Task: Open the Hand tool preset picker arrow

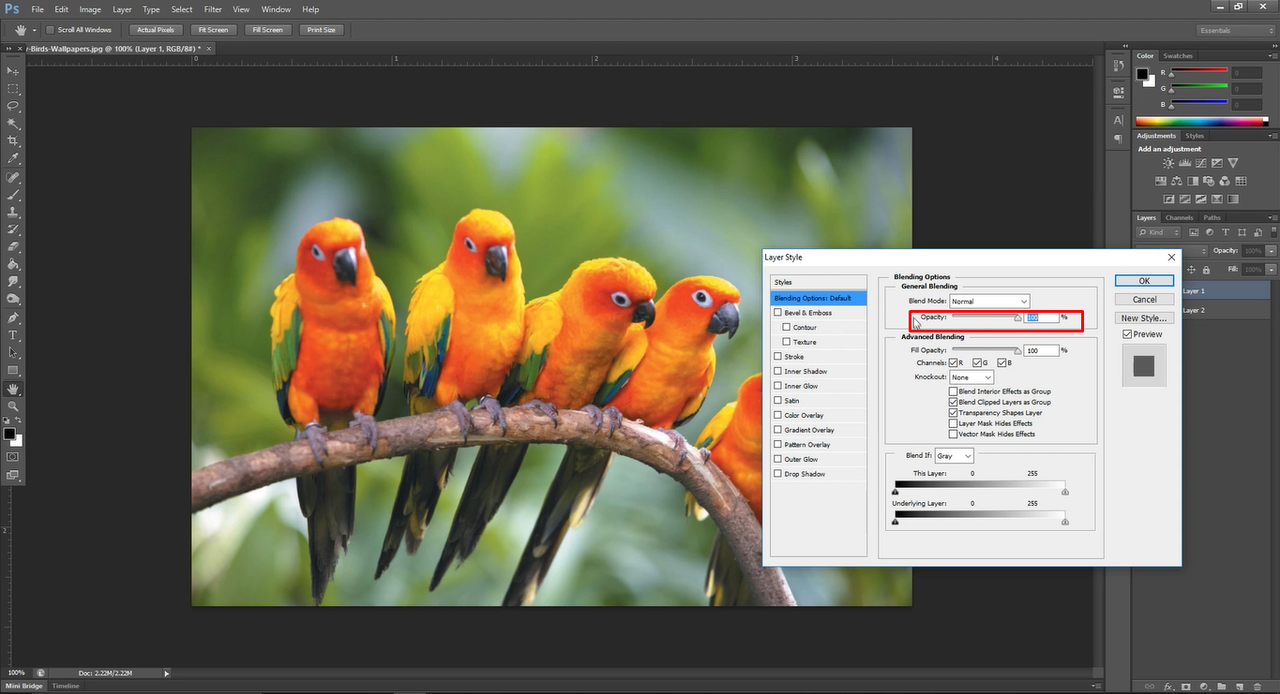Action: (34, 30)
